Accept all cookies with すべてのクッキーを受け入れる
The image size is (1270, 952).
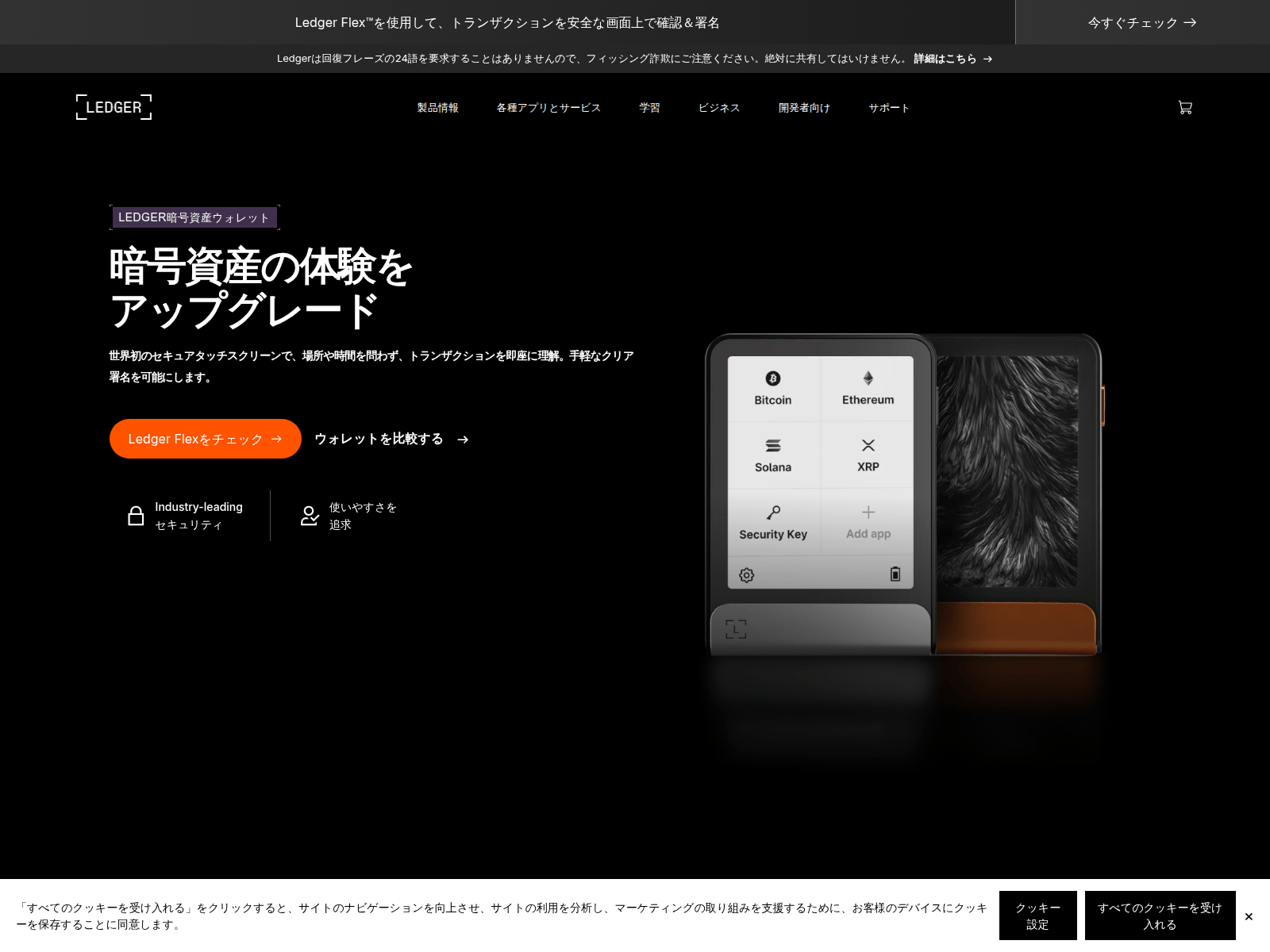[1160, 916]
